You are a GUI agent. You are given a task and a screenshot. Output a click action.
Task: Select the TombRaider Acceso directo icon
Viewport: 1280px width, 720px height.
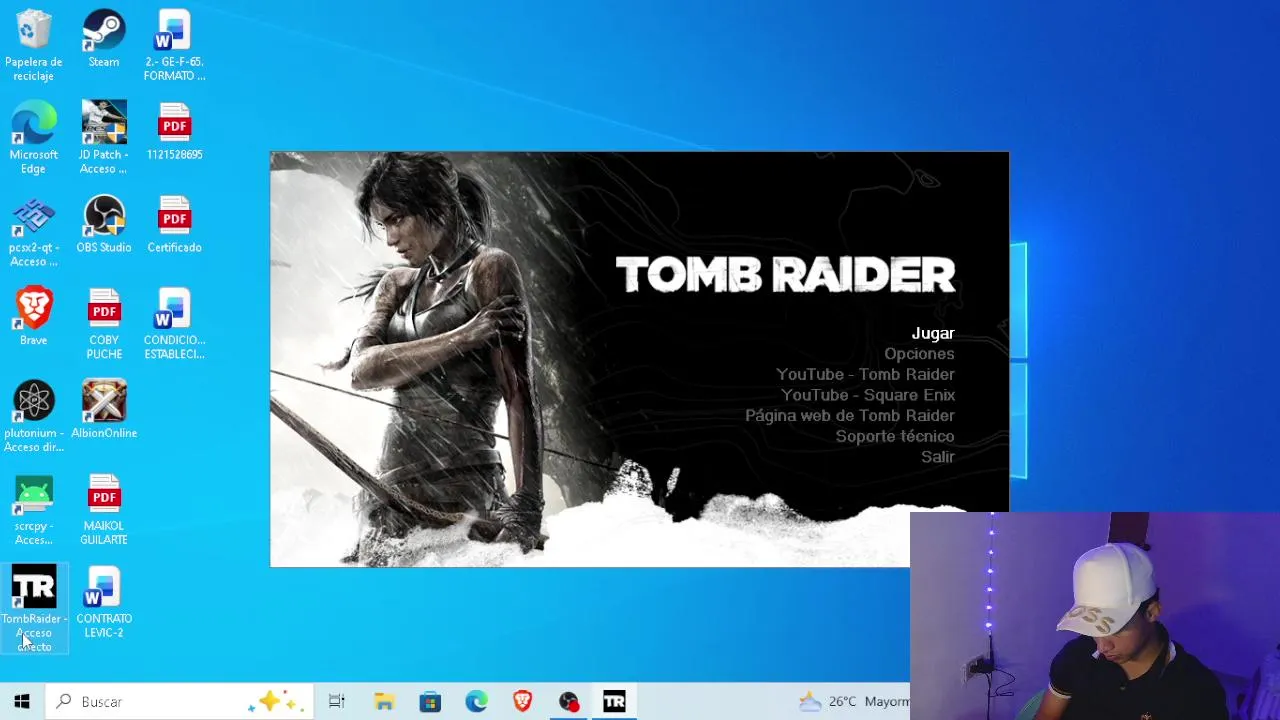click(x=34, y=608)
